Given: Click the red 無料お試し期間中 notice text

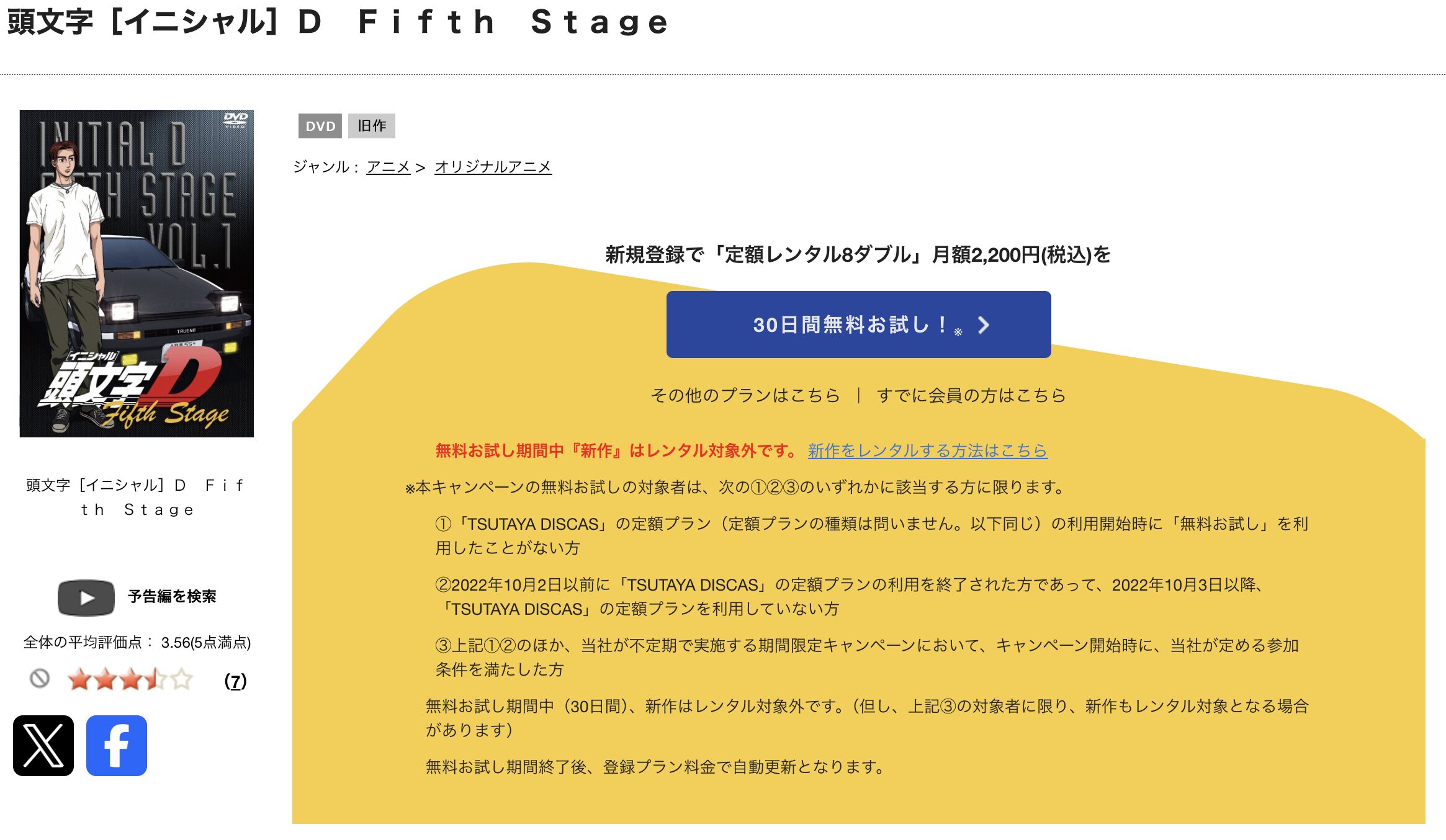Looking at the screenshot, I should coord(617,450).
